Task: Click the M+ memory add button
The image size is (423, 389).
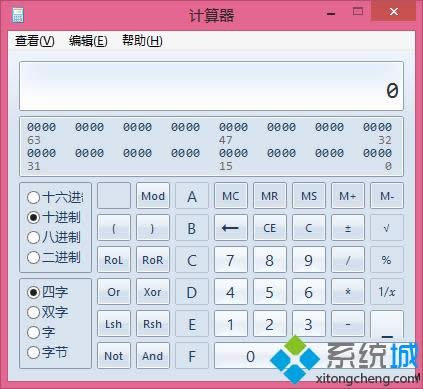Action: 348,196
